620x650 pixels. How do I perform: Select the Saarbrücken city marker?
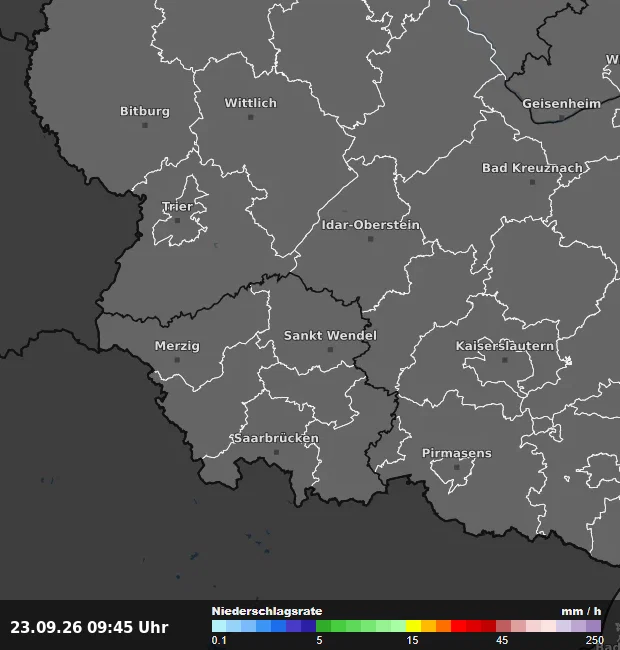(x=276, y=452)
